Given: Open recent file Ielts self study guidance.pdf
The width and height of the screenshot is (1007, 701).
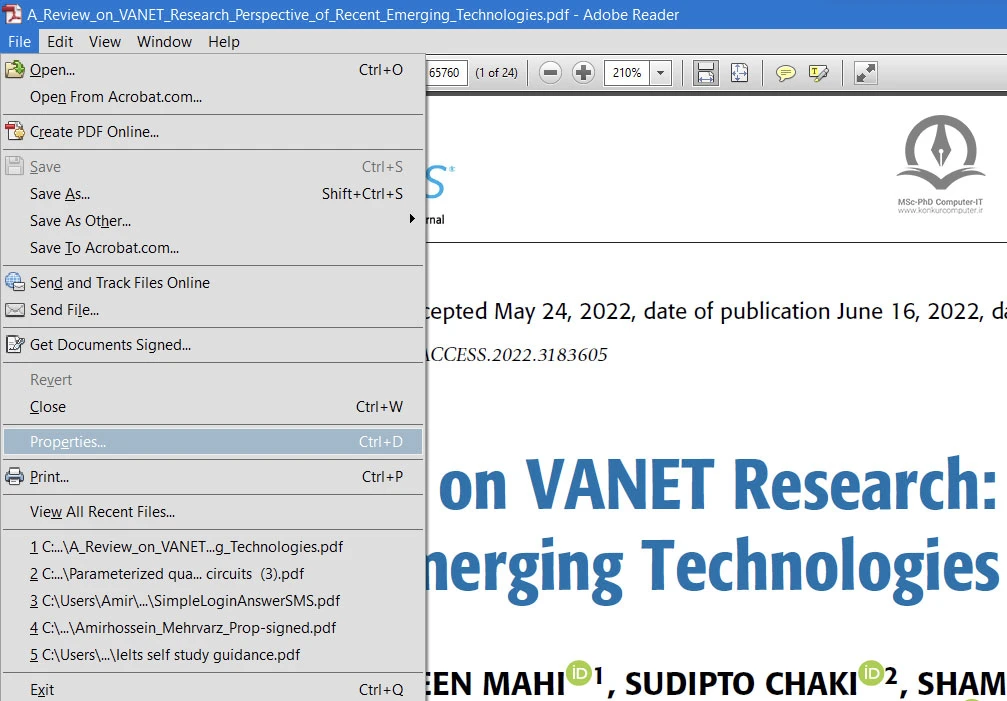Looking at the screenshot, I should [213, 655].
